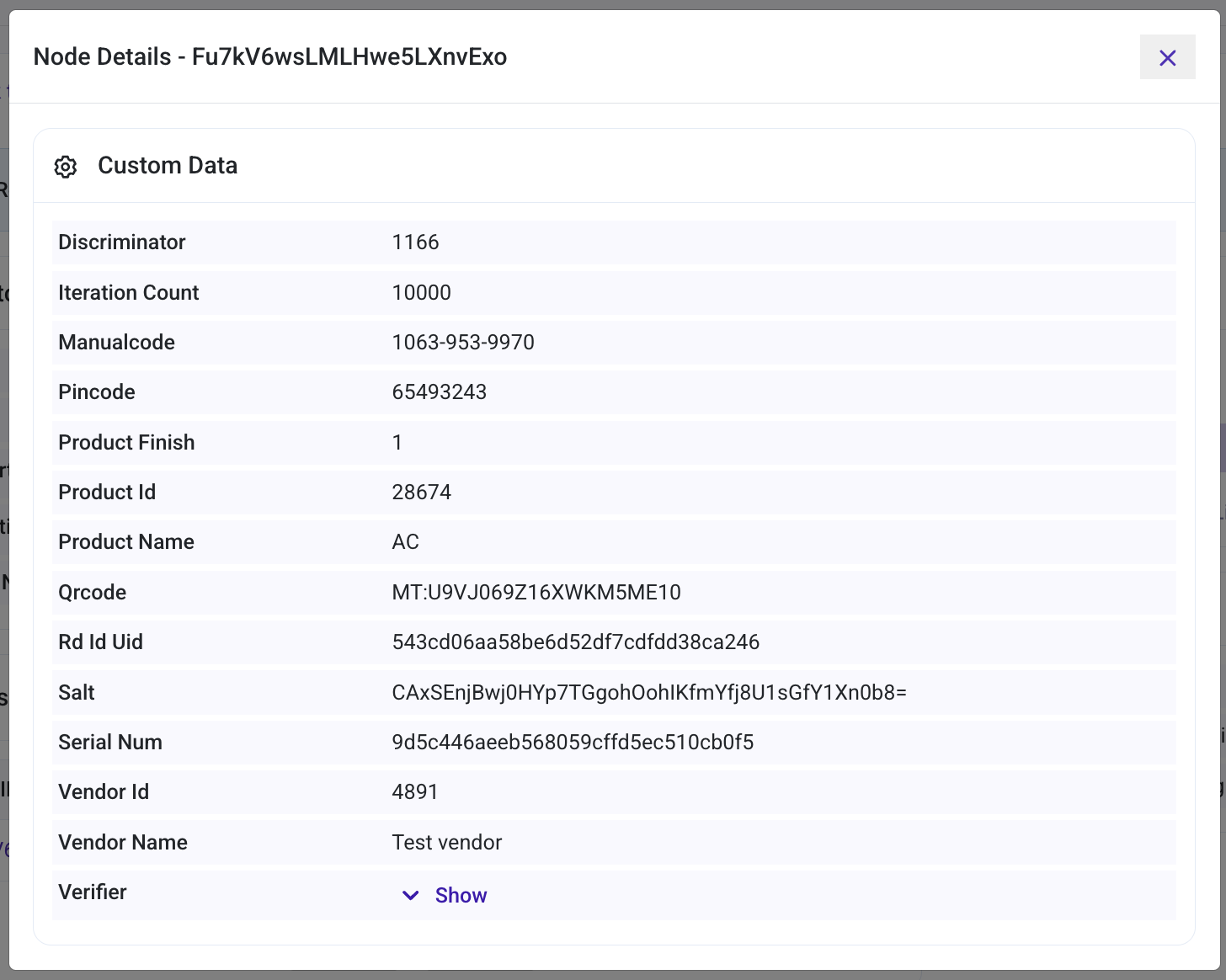The height and width of the screenshot is (980, 1226).
Task: Select the Product Name AC value
Action: 406,541
